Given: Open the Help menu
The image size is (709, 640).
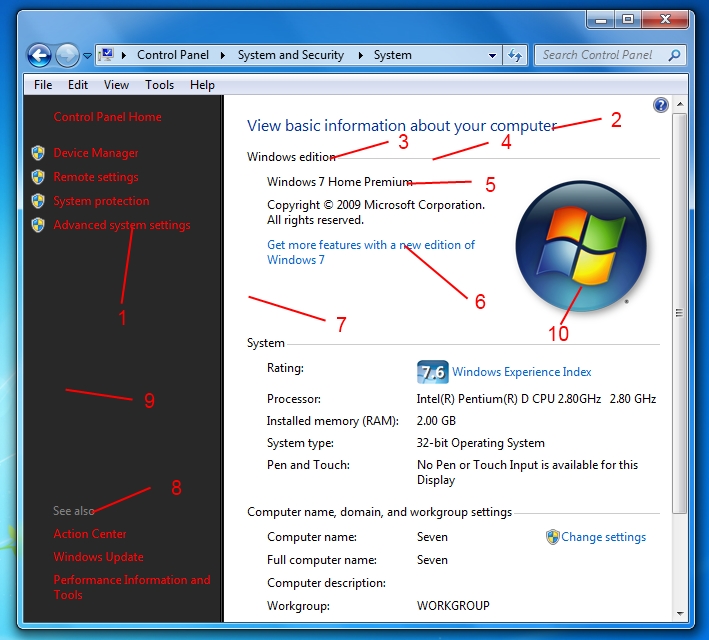Looking at the screenshot, I should pyautogui.click(x=202, y=85).
